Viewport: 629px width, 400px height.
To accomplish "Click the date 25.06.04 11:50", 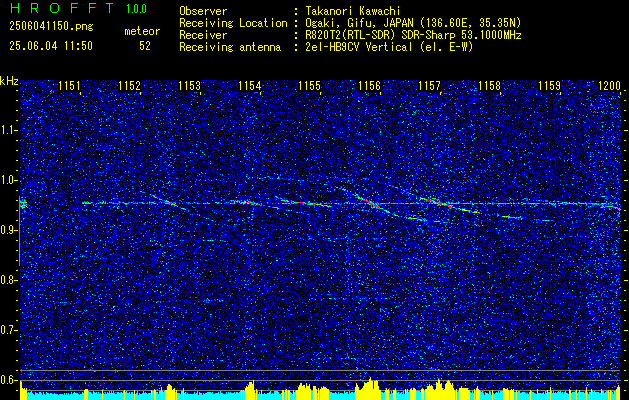I will pos(51,46).
